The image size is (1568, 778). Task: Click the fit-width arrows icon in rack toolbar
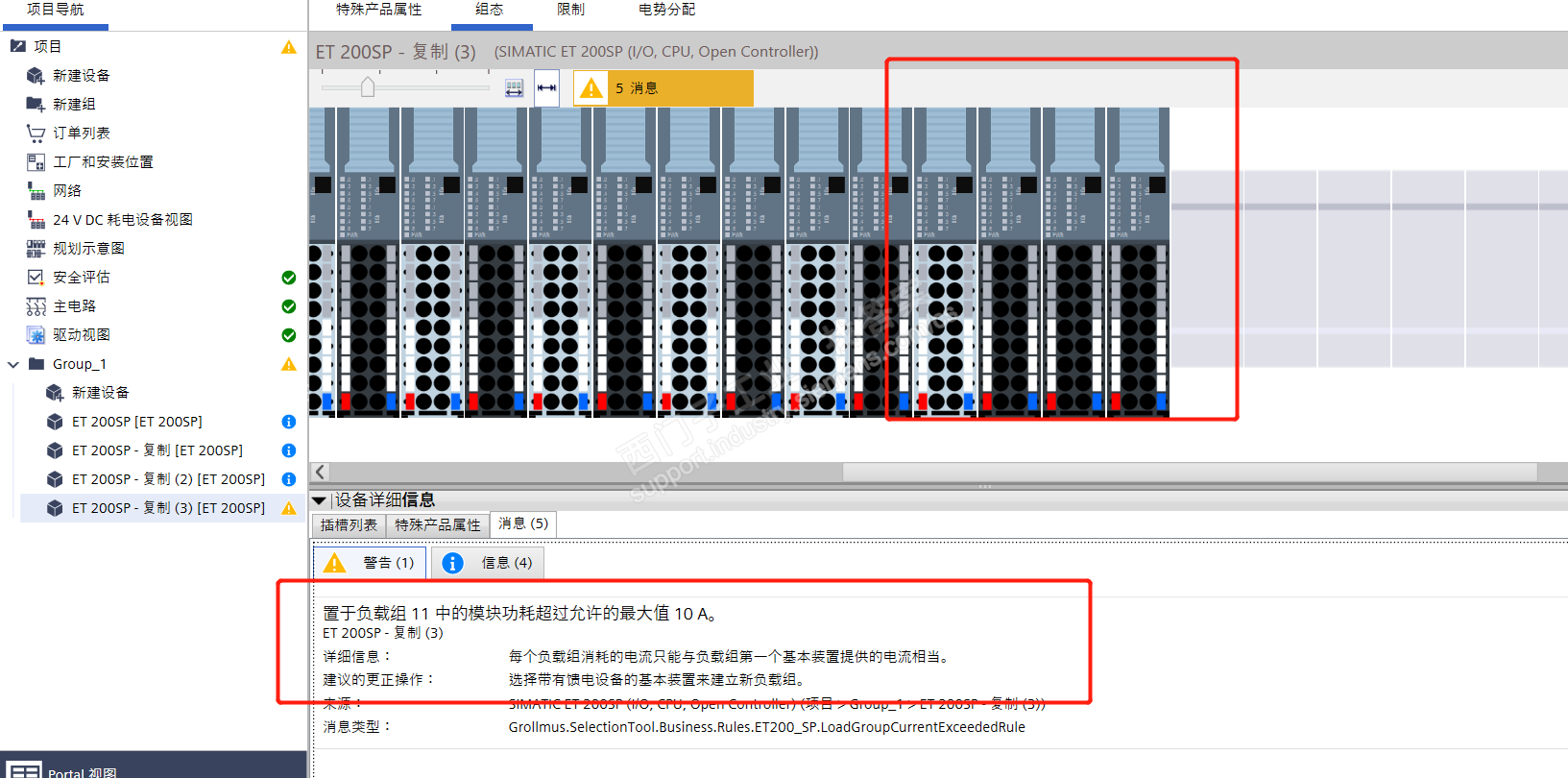(546, 88)
